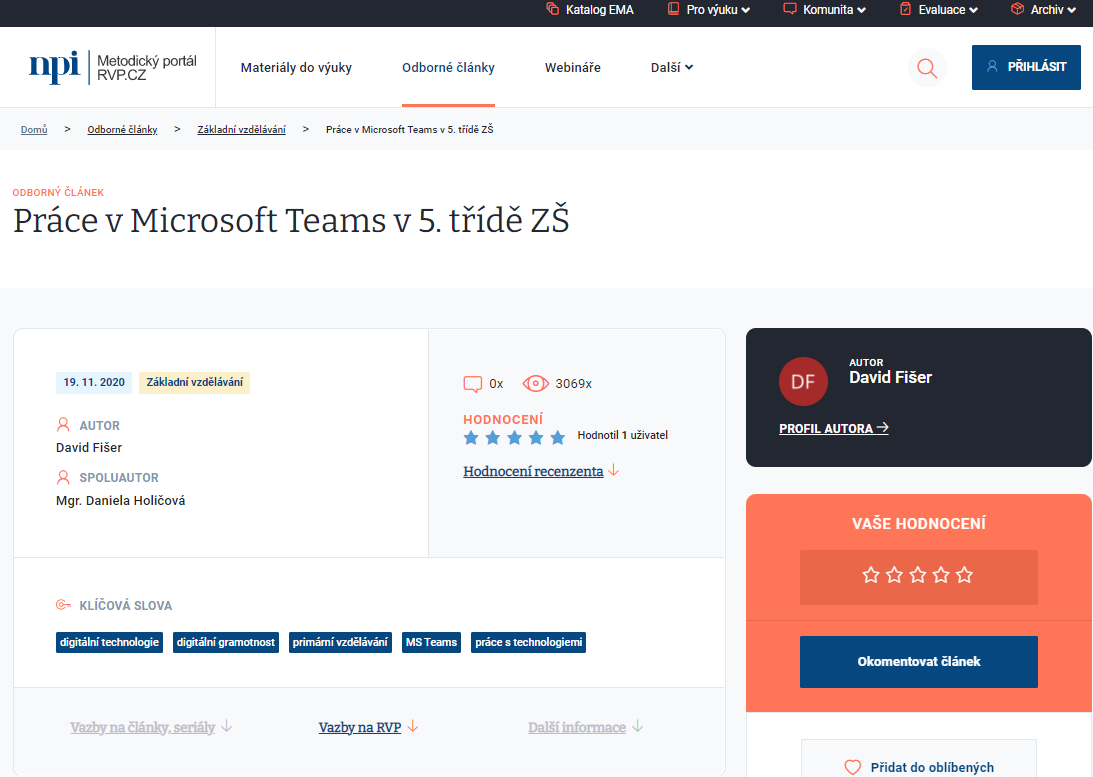Select the first star in Vaše hodnocení
Screen dimensions: 1093x777
(x=871, y=575)
